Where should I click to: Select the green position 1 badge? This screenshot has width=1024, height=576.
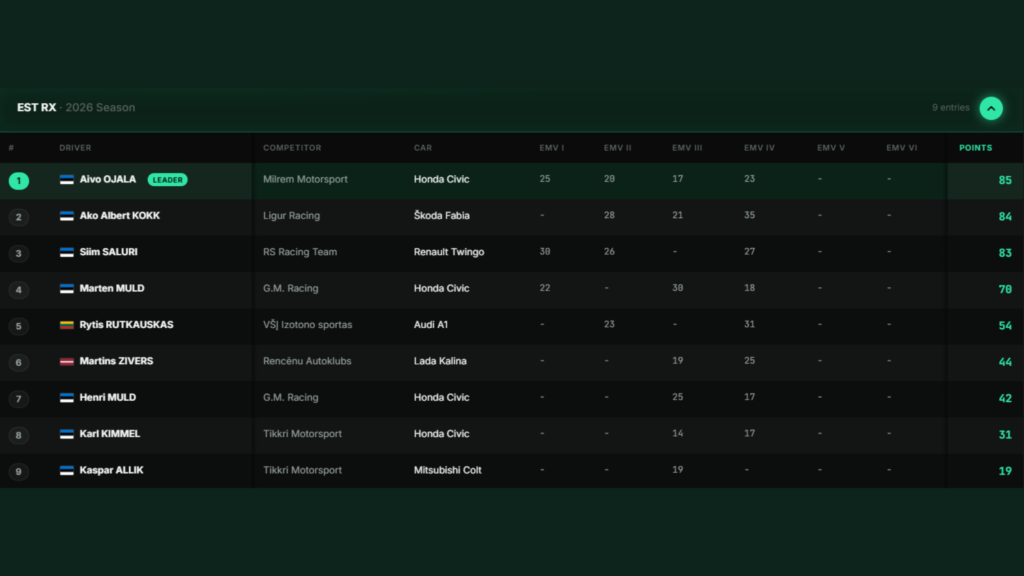[19, 181]
